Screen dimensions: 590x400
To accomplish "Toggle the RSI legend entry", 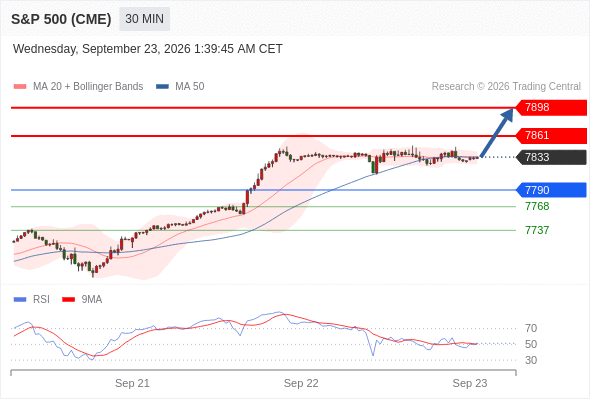I will tap(41, 300).
